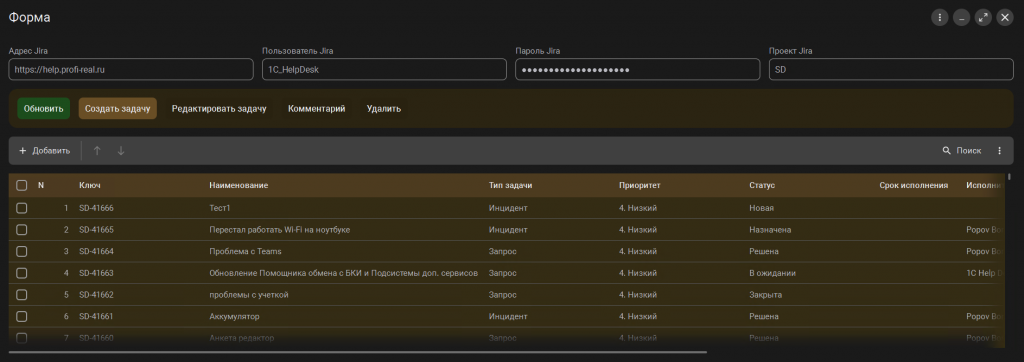
Task: Click the green Обновить button
Action: click(43, 108)
